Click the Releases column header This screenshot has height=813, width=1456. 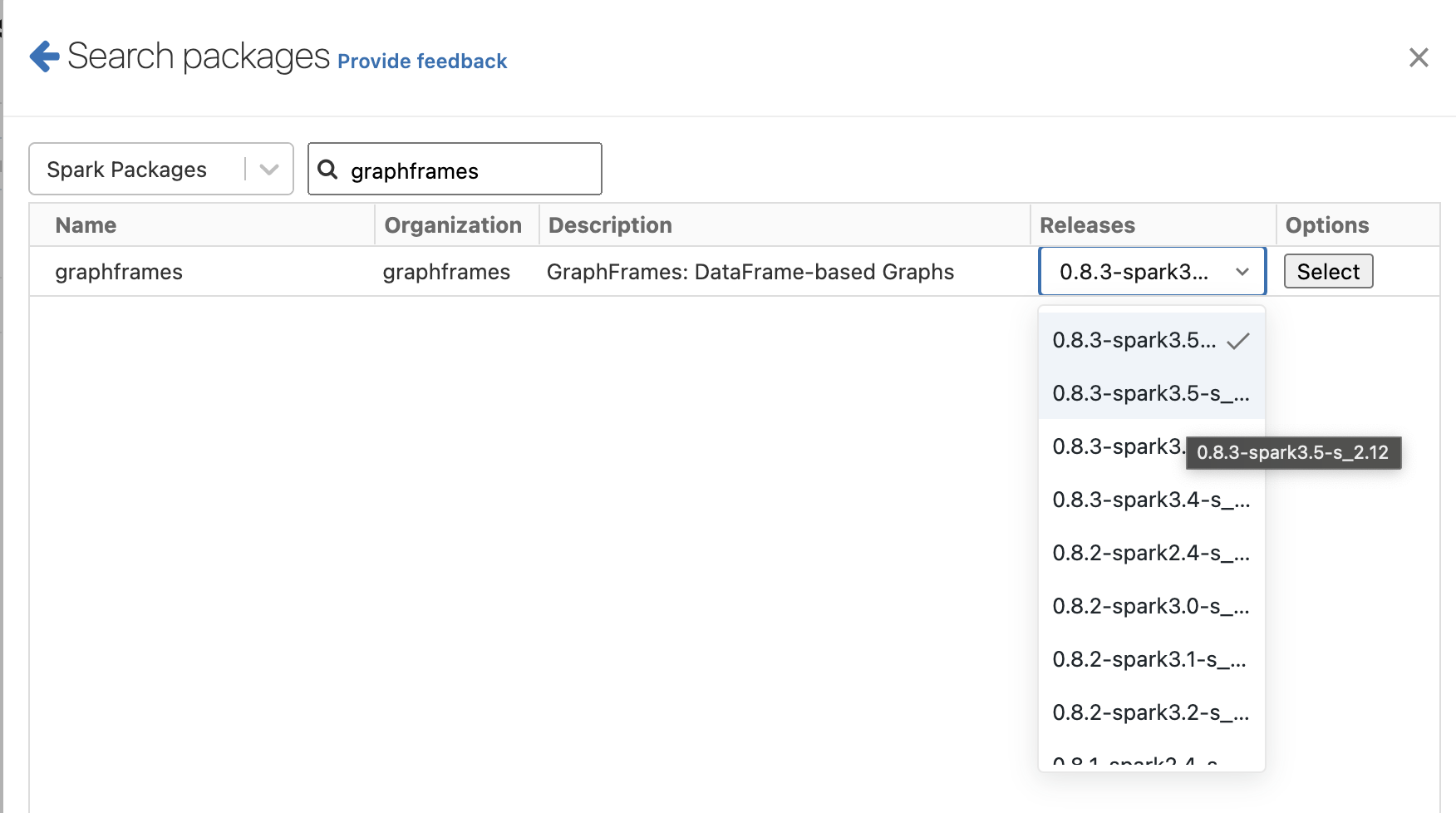(1087, 225)
